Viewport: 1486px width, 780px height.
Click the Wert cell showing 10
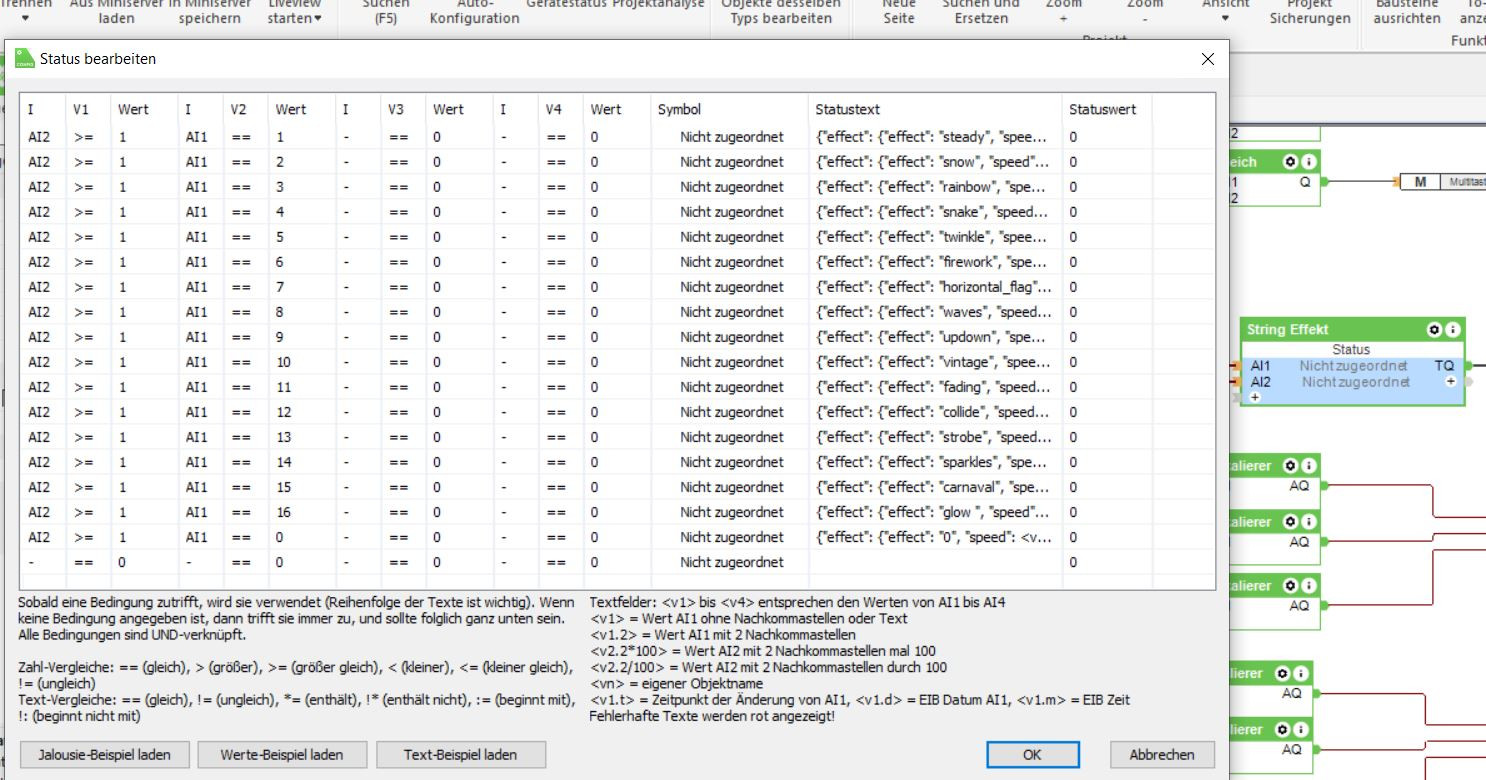pos(302,362)
